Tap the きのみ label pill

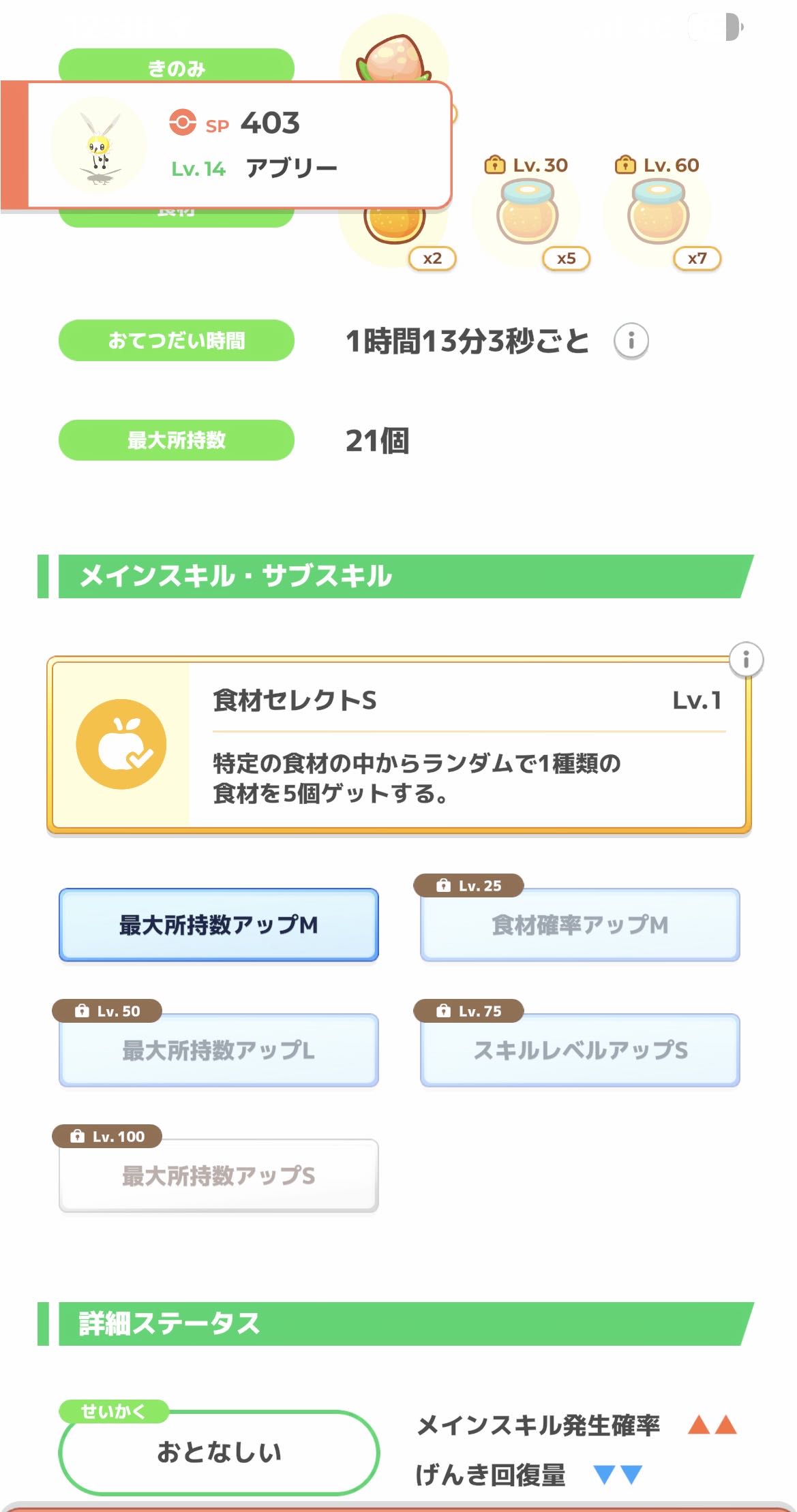click(176, 66)
